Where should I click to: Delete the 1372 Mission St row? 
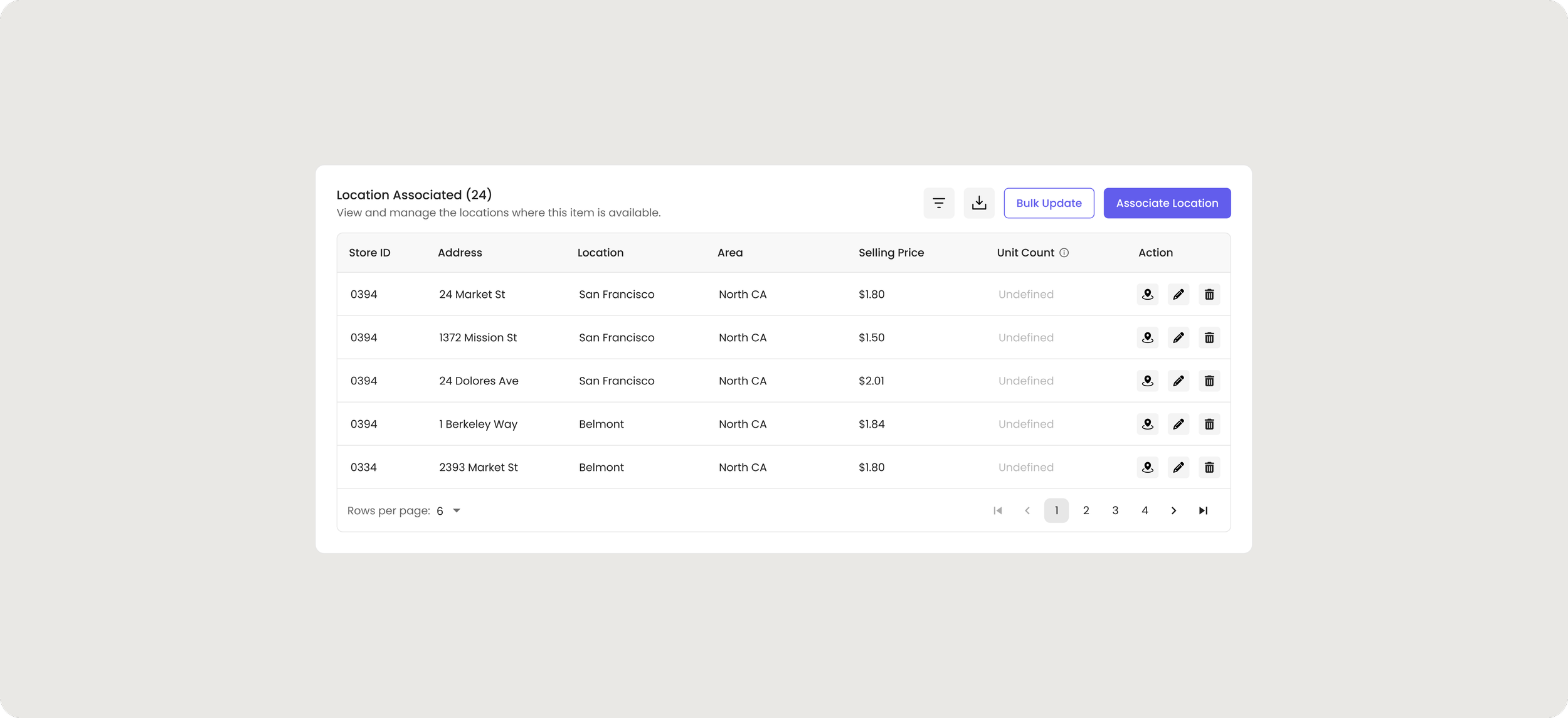[1209, 337]
